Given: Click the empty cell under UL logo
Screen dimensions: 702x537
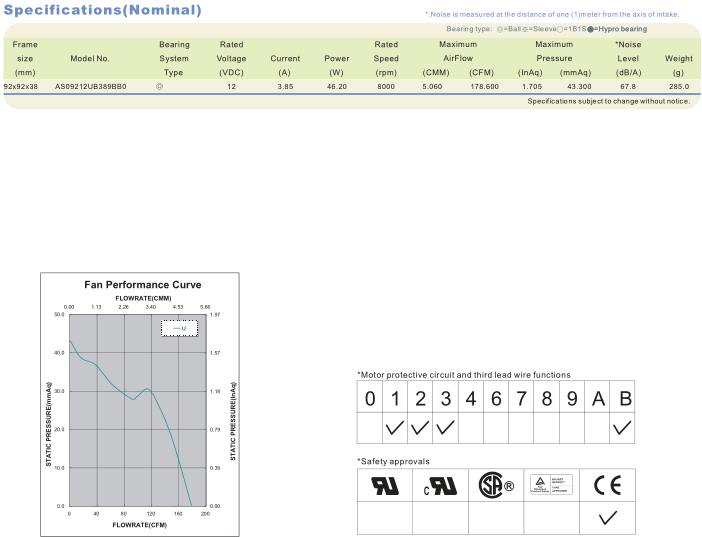Looking at the screenshot, I should (x=385, y=518).
